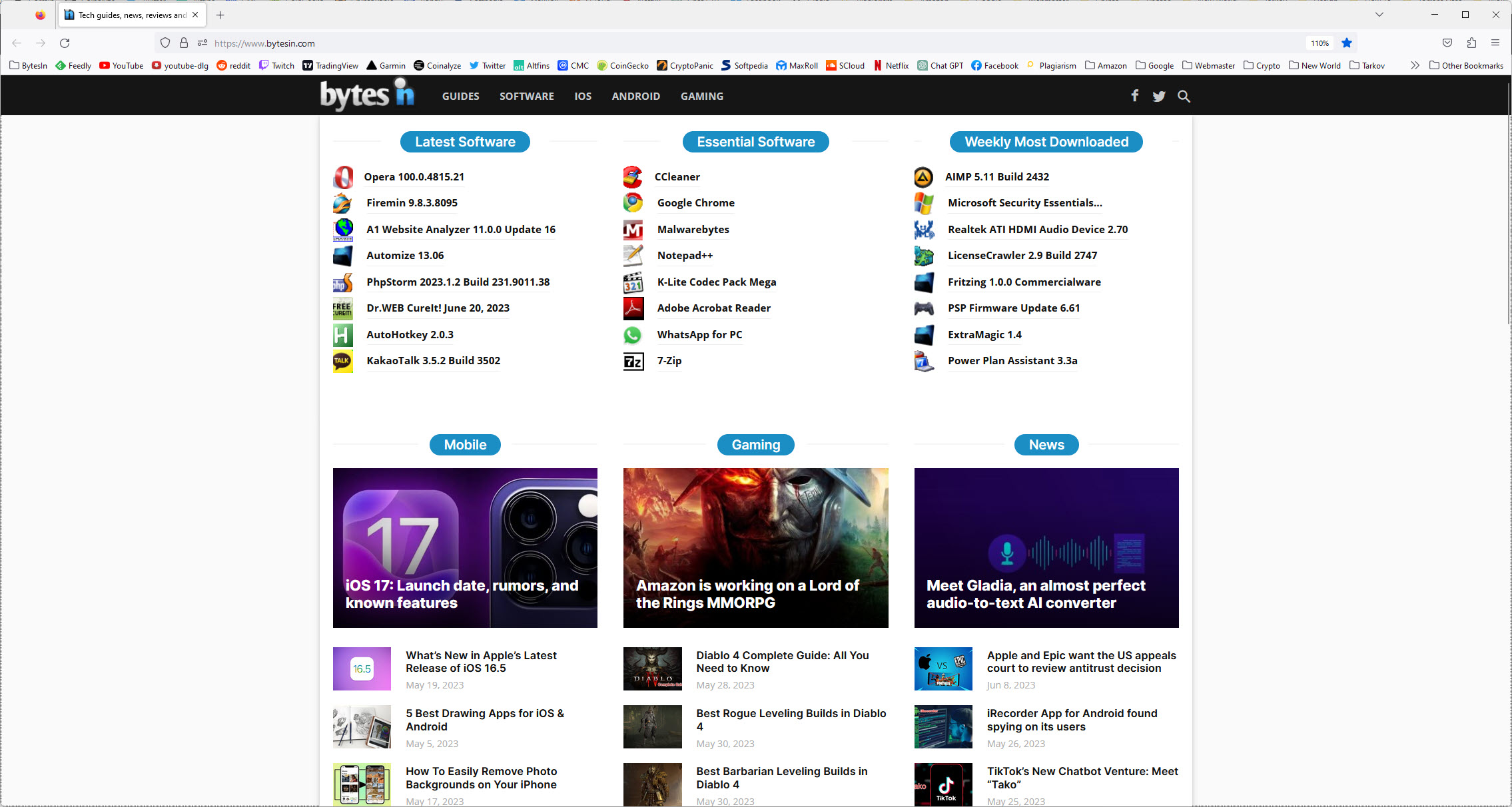Click the Opera icon in Latest Software
Viewport: 1512px width, 807px height.
[x=343, y=177]
